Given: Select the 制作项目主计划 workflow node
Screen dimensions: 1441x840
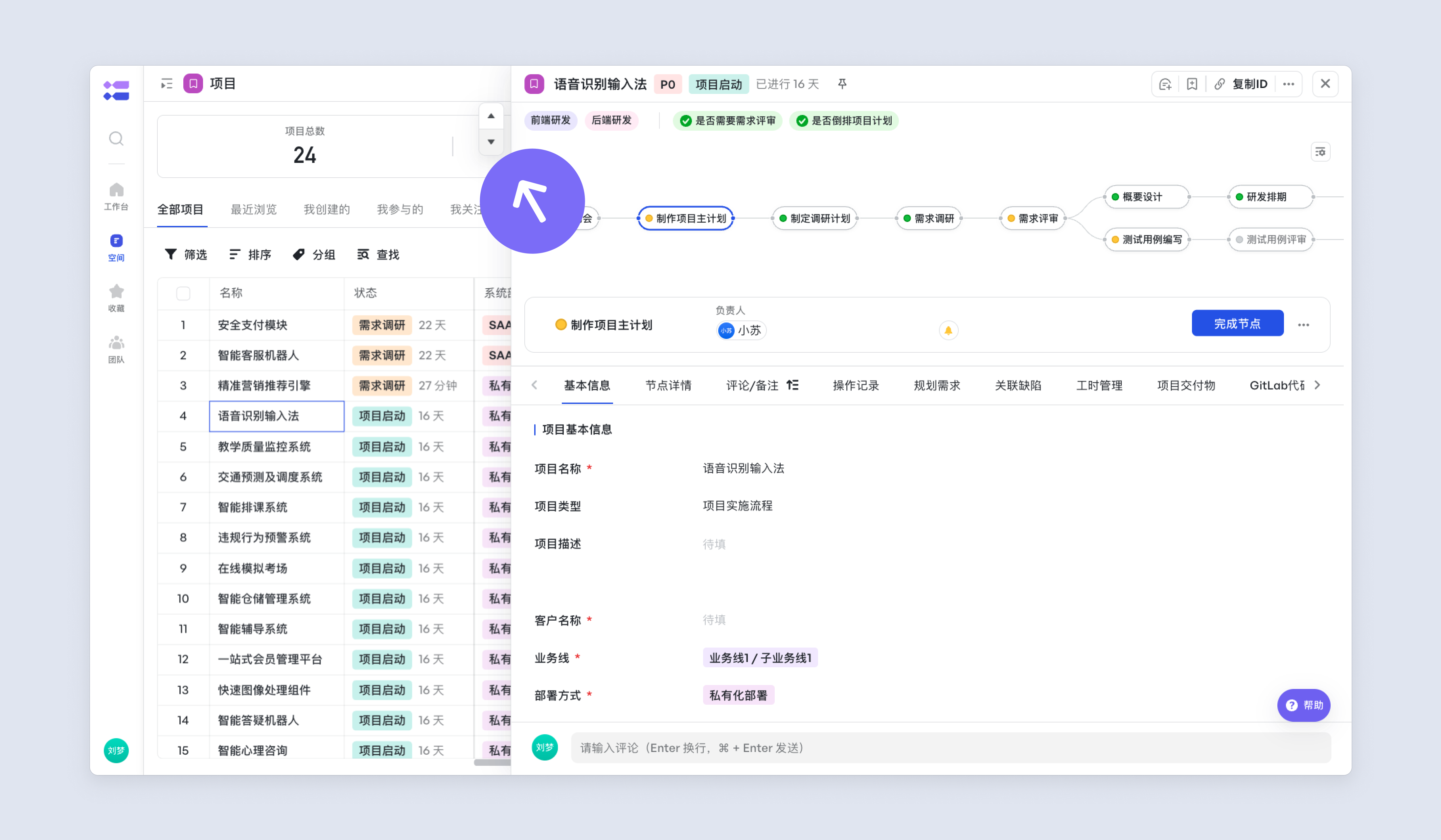Looking at the screenshot, I should 686,218.
